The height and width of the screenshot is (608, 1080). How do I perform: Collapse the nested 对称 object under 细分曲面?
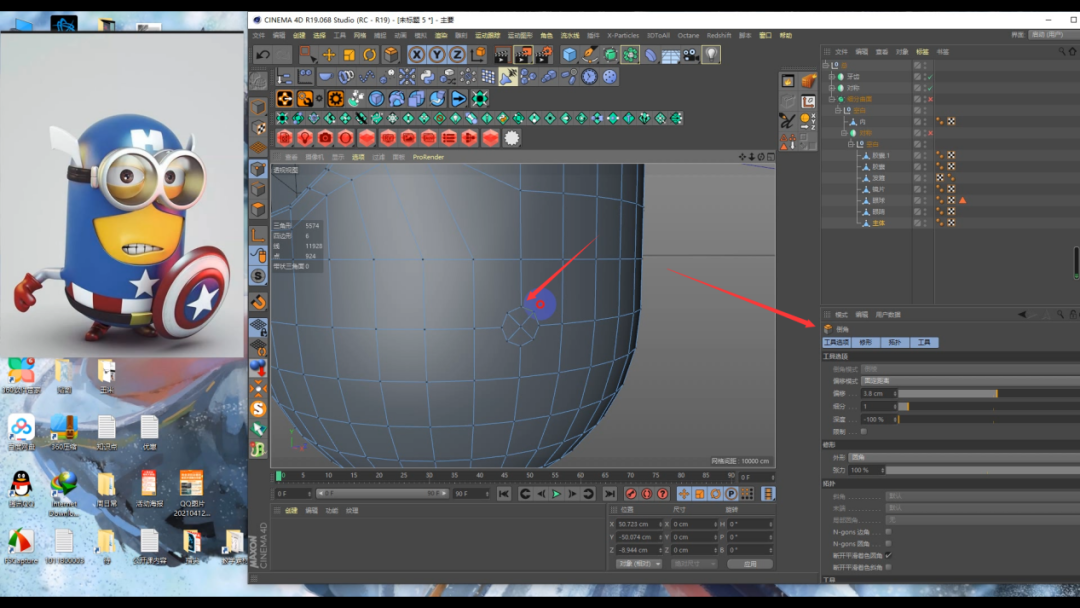[x=844, y=133]
